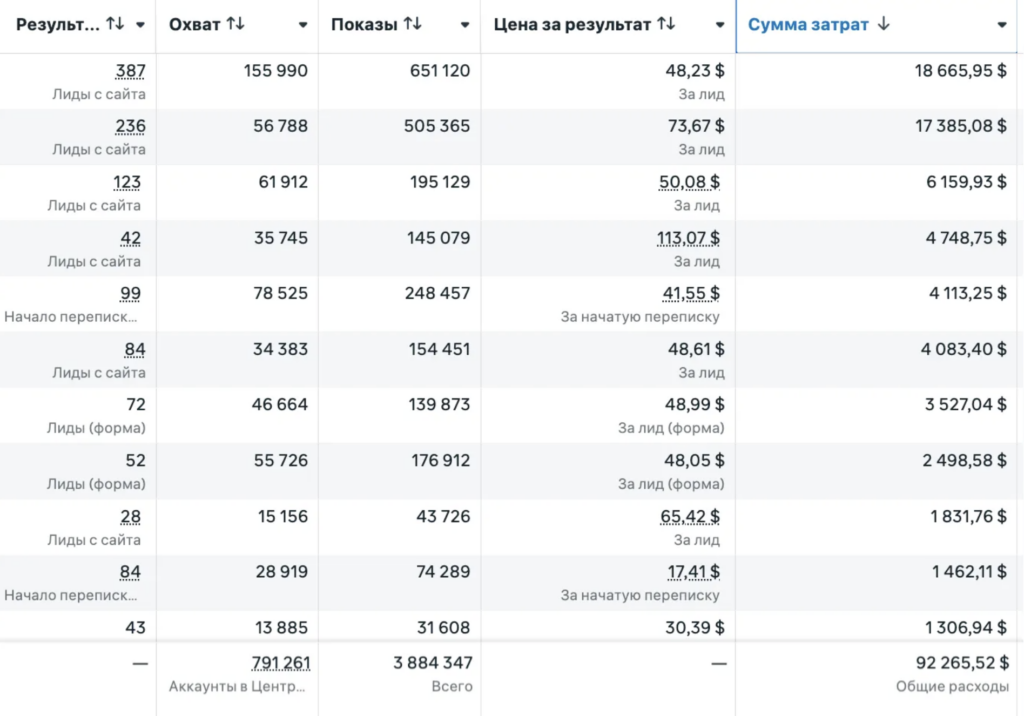The height and width of the screenshot is (716, 1024).
Task: Select the spend cell 18 665,95 $
Action: 961,71
